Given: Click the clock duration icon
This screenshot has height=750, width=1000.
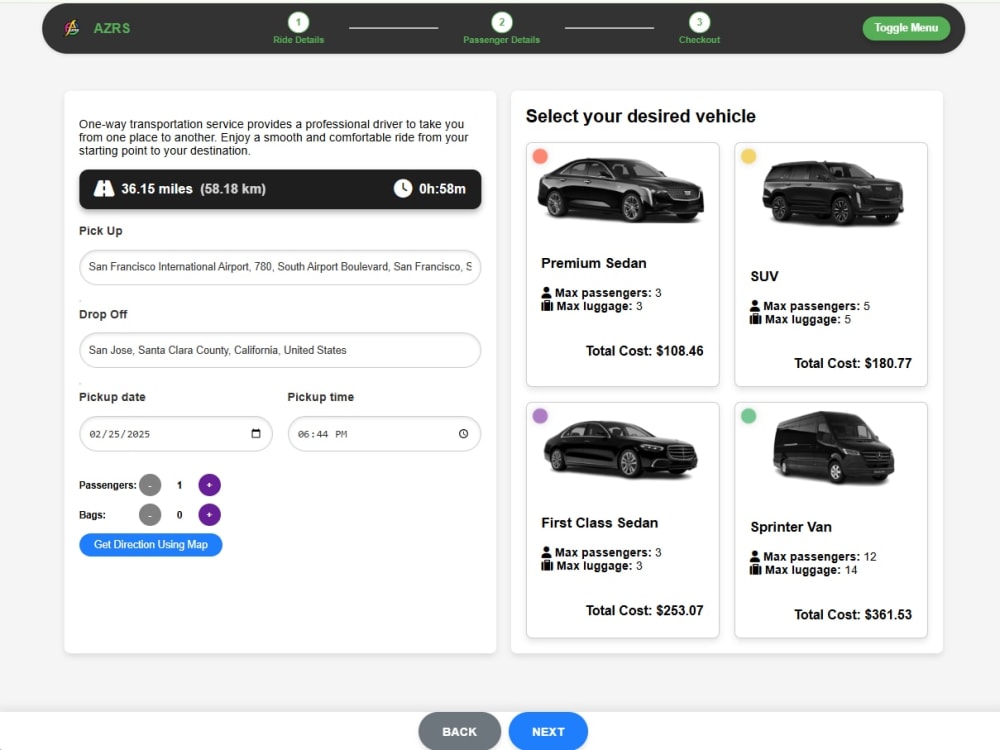Looking at the screenshot, I should 402,188.
